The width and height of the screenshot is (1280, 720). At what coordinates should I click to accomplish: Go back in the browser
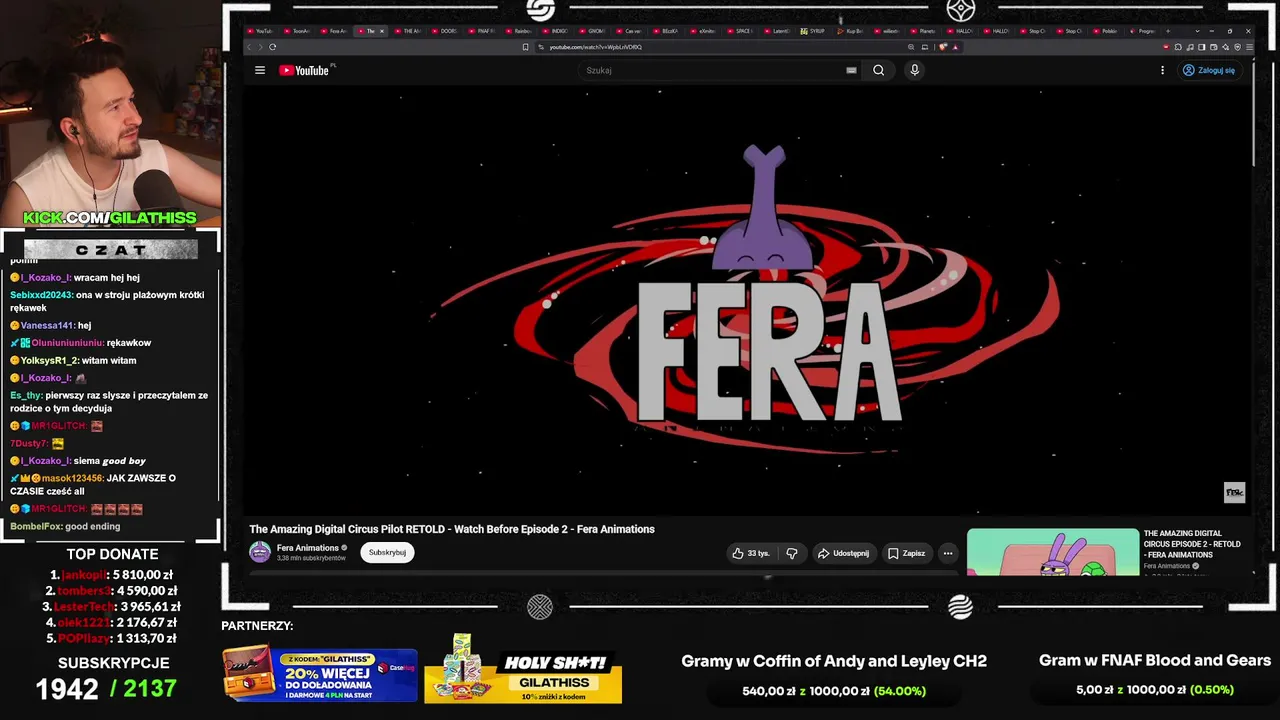pyautogui.click(x=249, y=47)
